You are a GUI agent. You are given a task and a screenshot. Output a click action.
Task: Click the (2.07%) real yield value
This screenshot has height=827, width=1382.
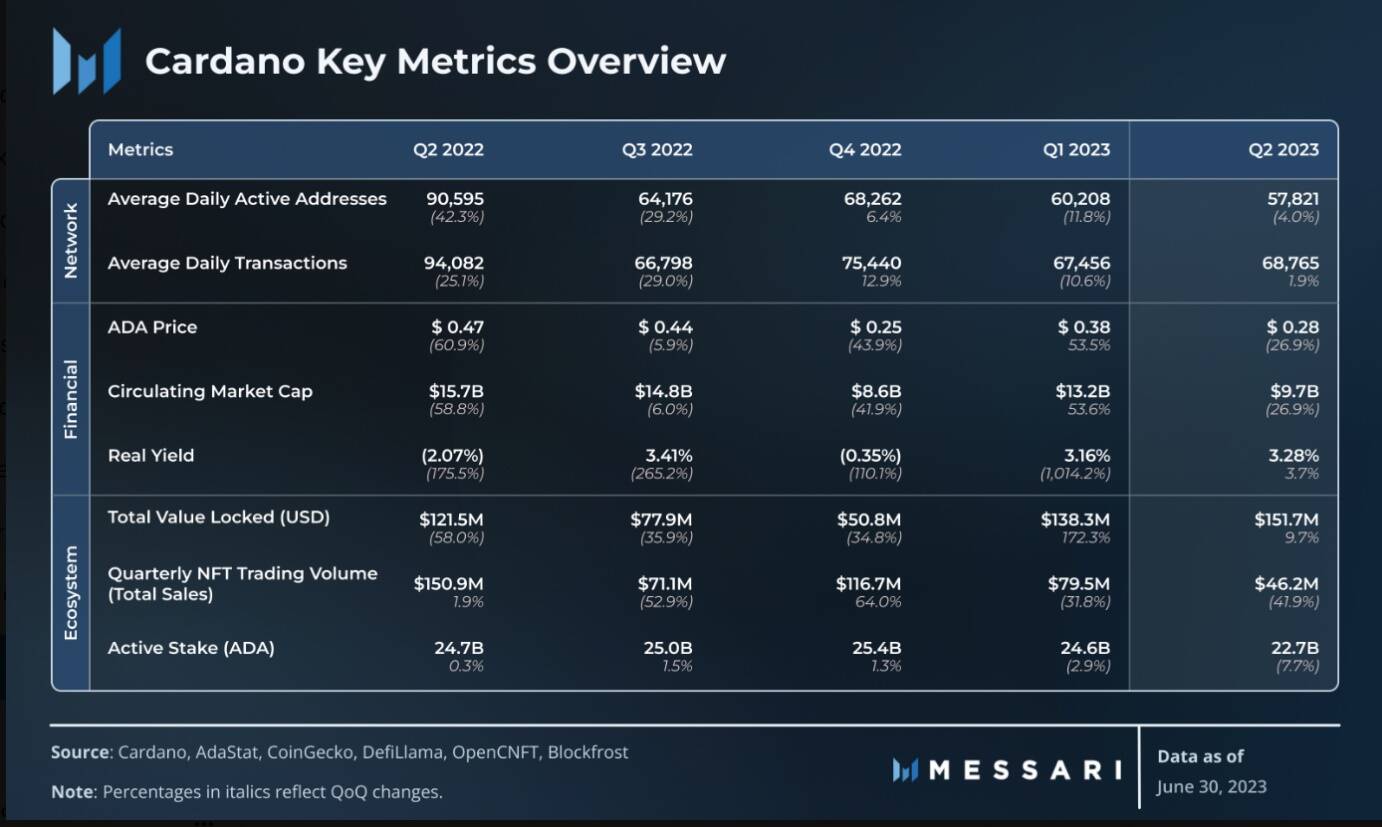click(453, 455)
